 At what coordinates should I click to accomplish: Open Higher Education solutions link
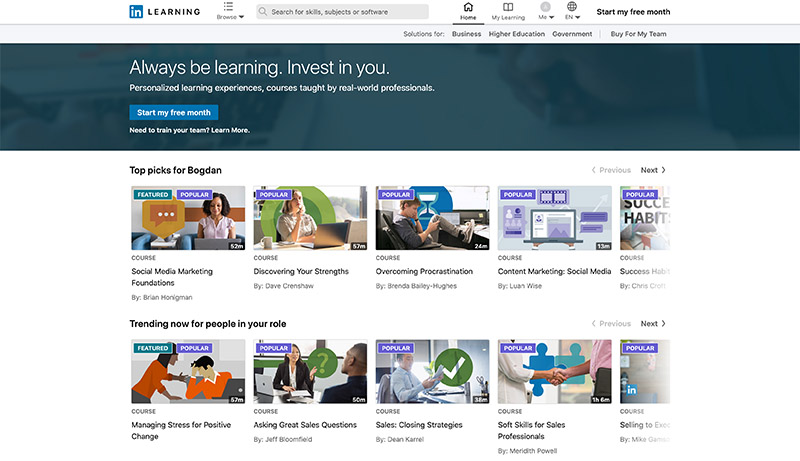pos(516,34)
